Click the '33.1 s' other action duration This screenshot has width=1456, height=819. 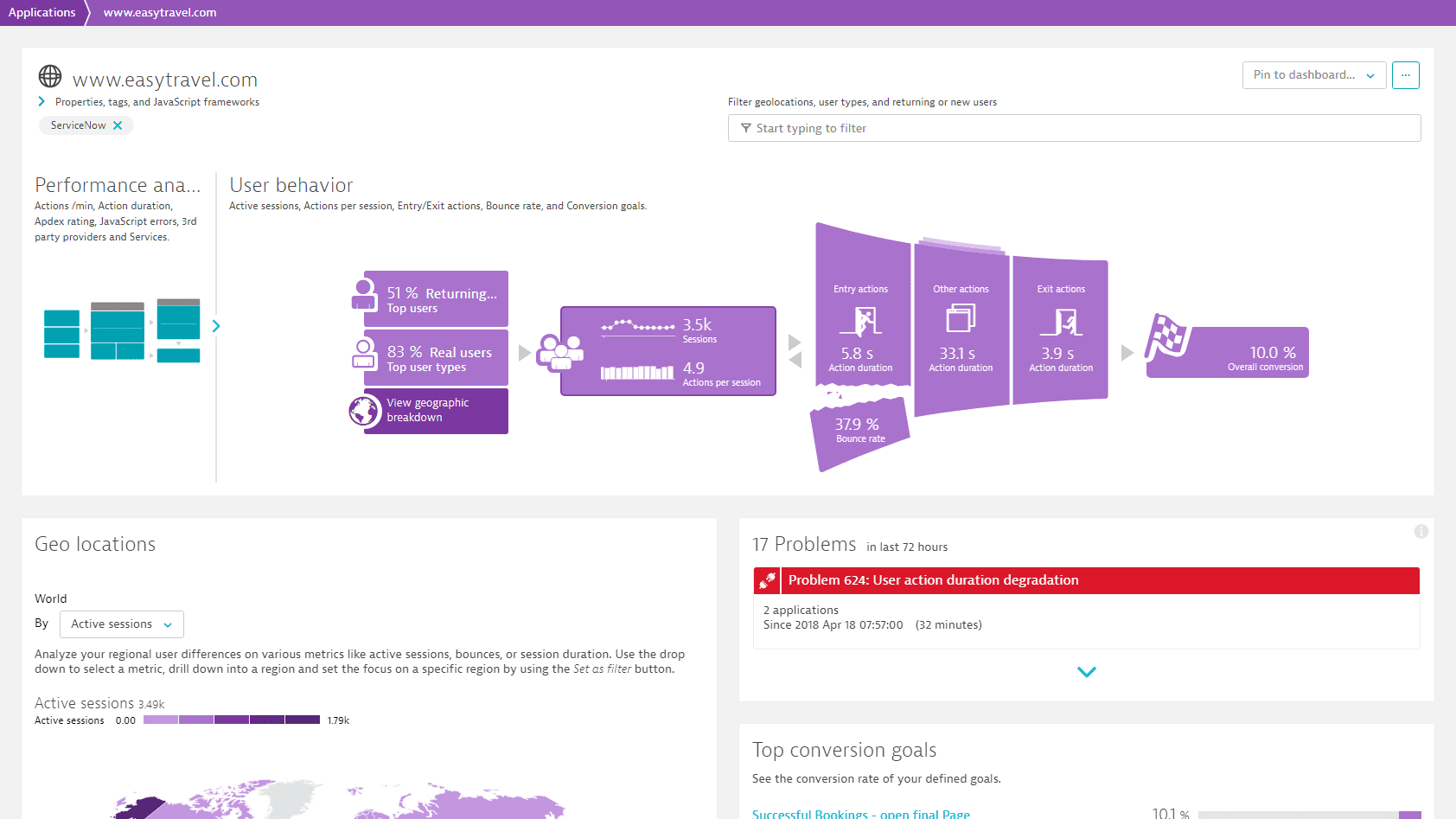[957, 354]
